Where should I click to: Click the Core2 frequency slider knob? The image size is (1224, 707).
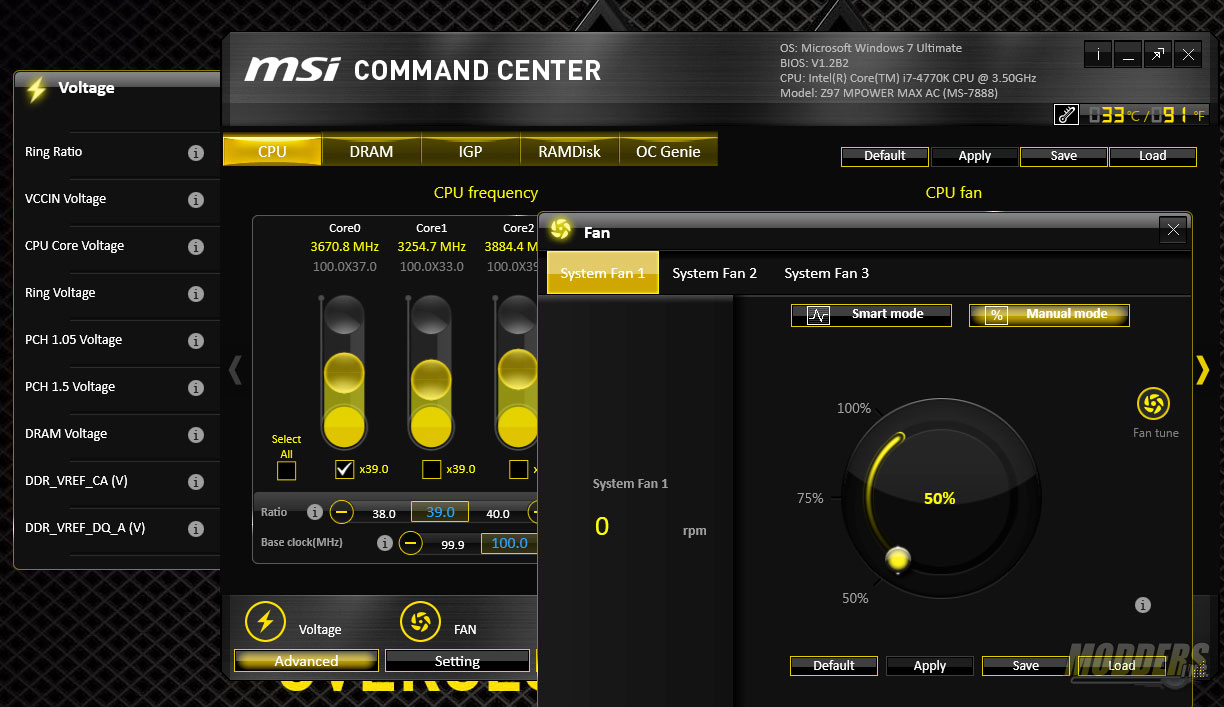(x=518, y=368)
